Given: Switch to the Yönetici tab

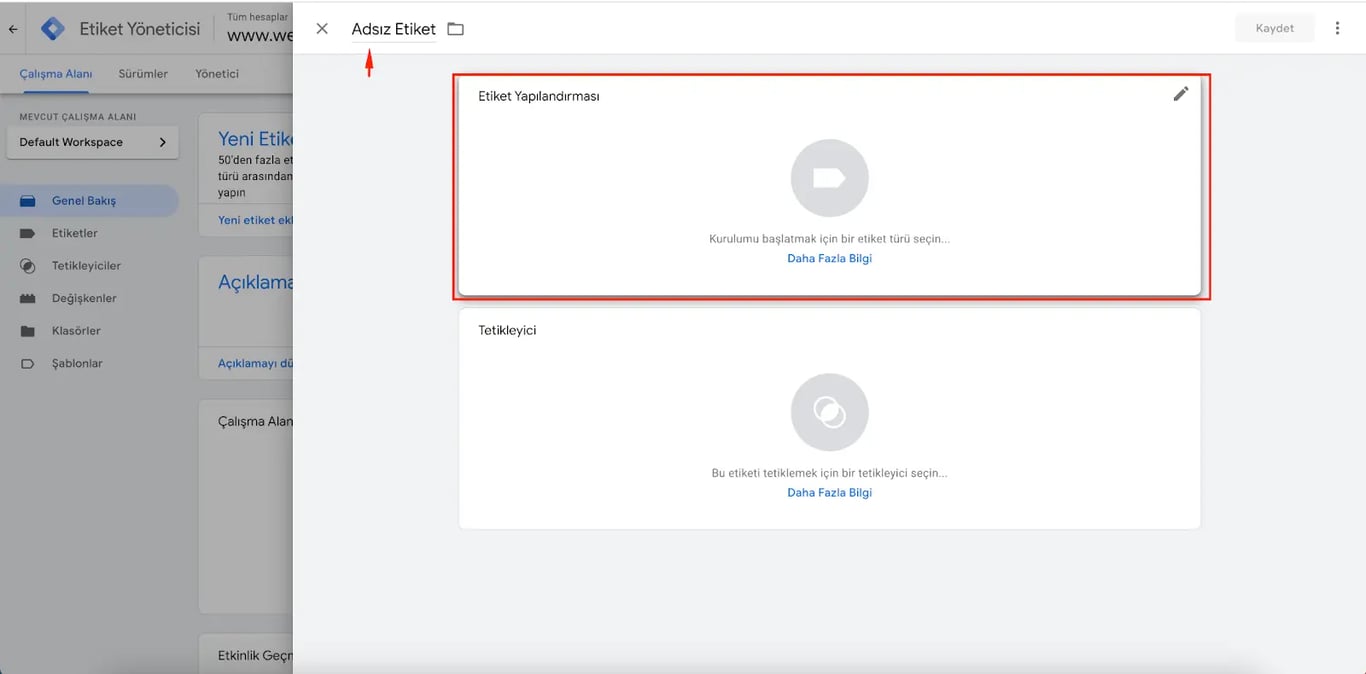Looking at the screenshot, I should point(216,73).
